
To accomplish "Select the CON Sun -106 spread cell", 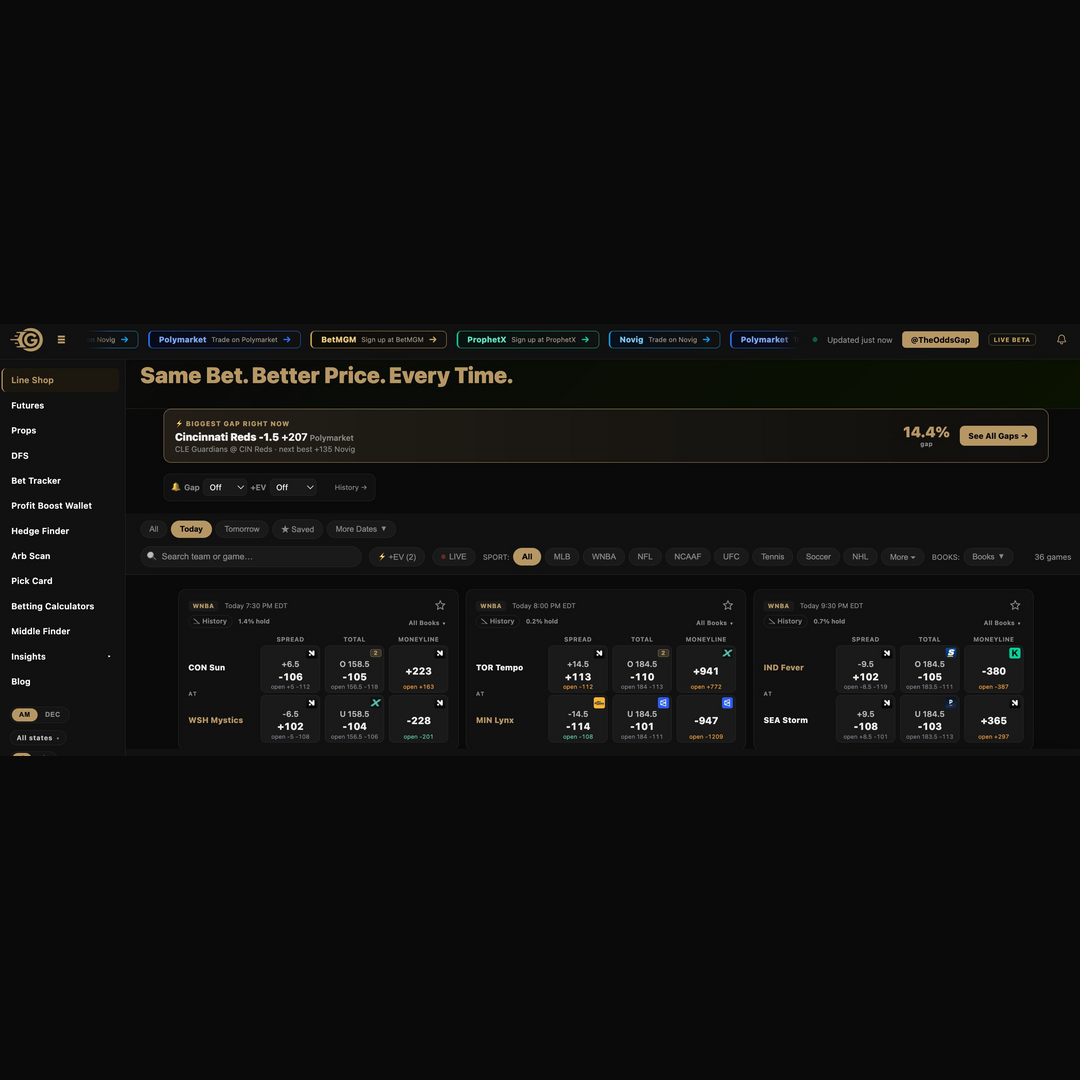I will point(290,669).
